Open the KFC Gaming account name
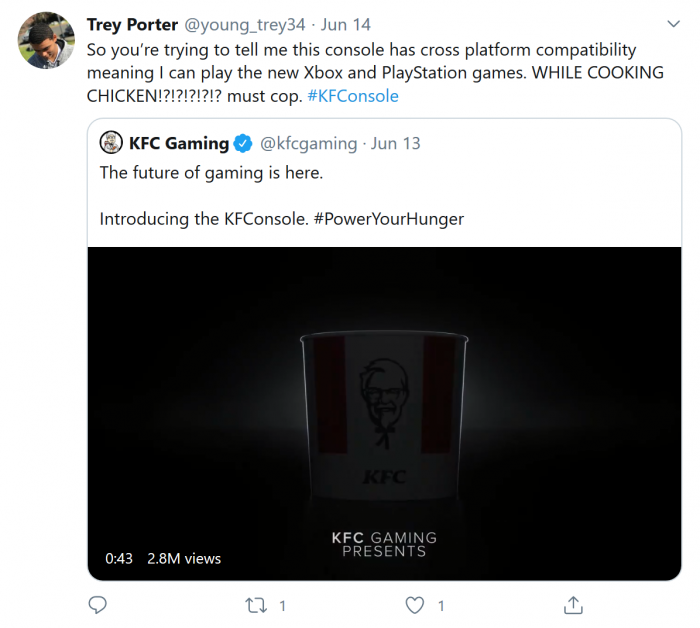The height and width of the screenshot is (628, 700). click(x=179, y=144)
